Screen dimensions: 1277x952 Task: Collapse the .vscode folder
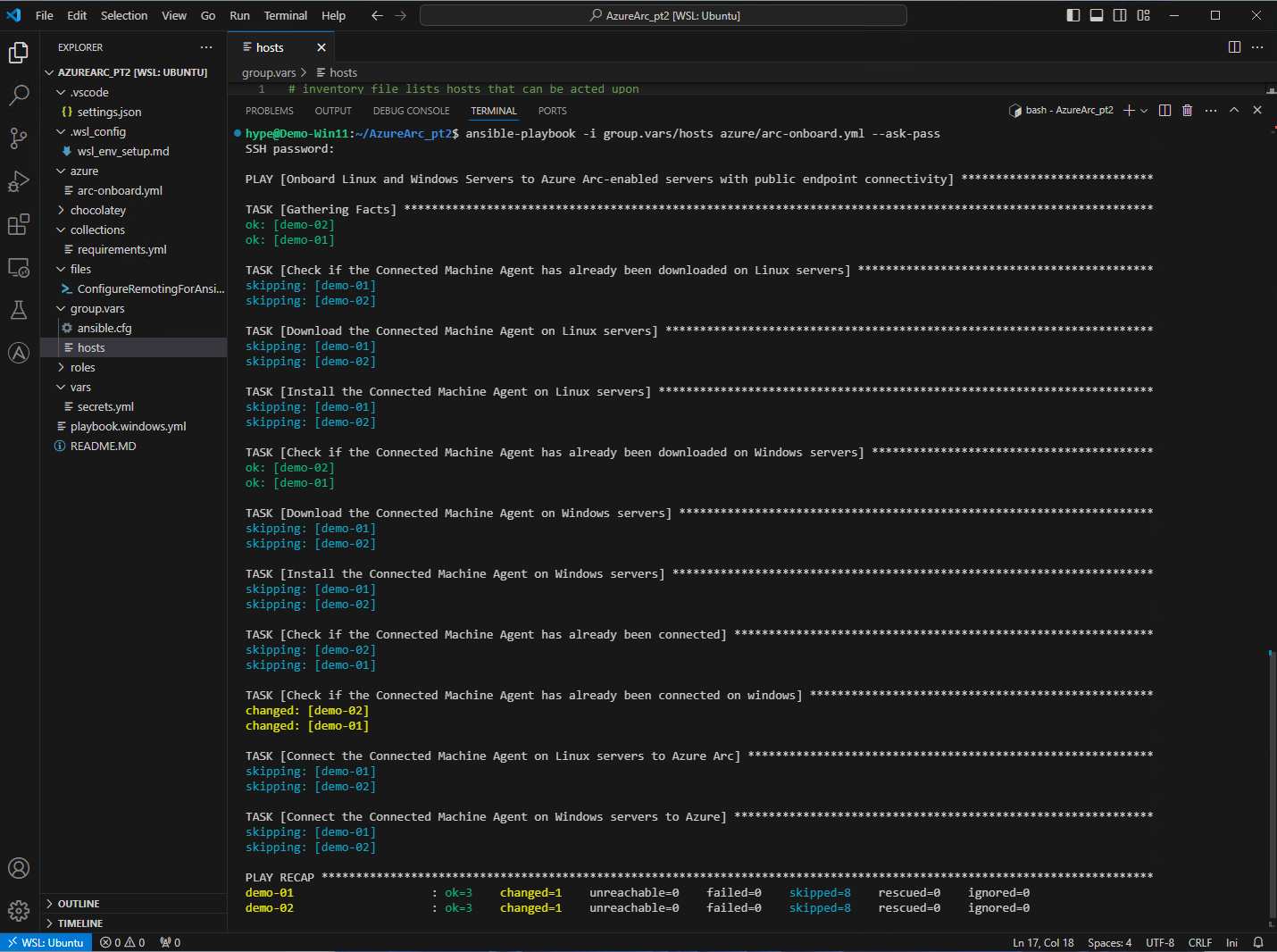coord(134,92)
